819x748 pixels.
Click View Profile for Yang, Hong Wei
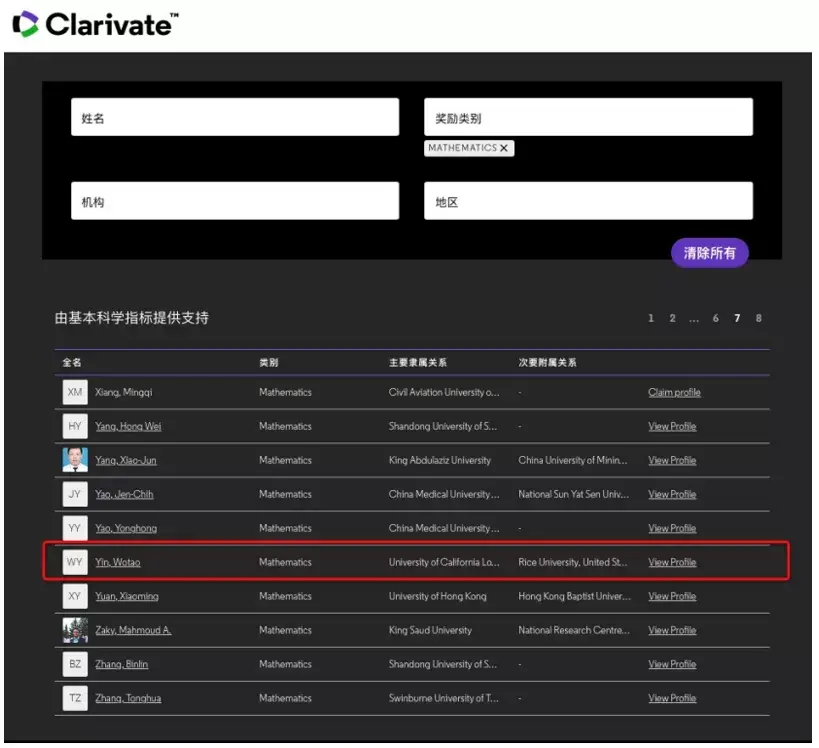(672, 426)
